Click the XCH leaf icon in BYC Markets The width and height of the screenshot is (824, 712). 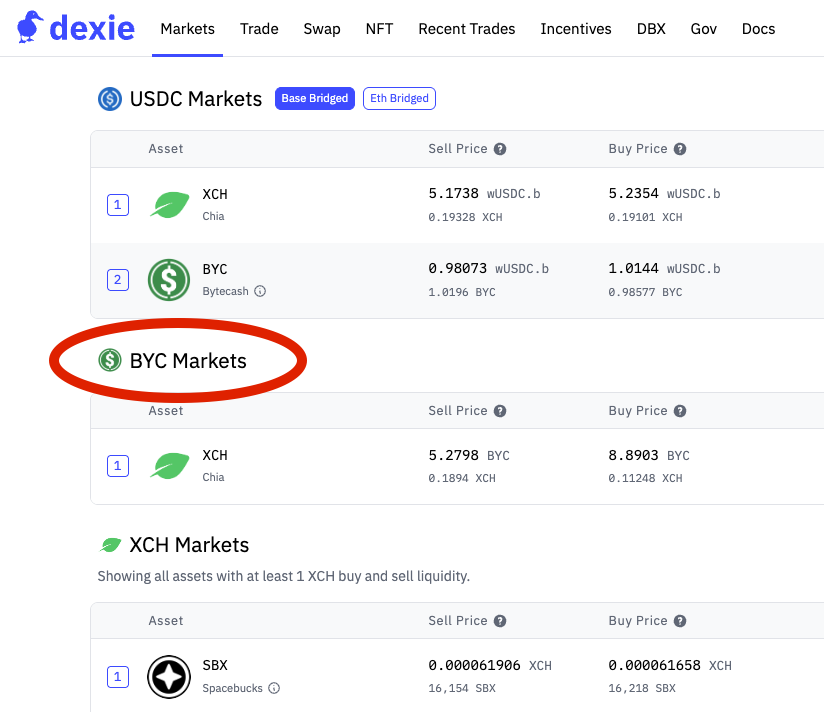tap(169, 466)
